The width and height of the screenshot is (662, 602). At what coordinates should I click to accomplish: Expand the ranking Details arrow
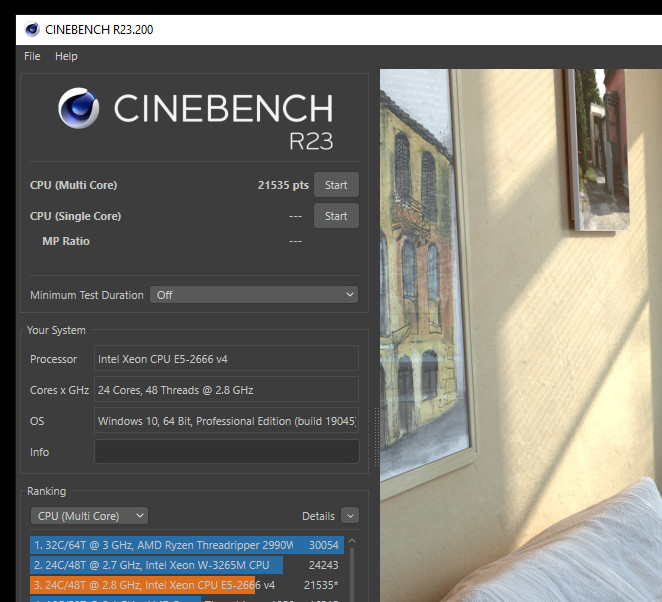click(x=350, y=515)
